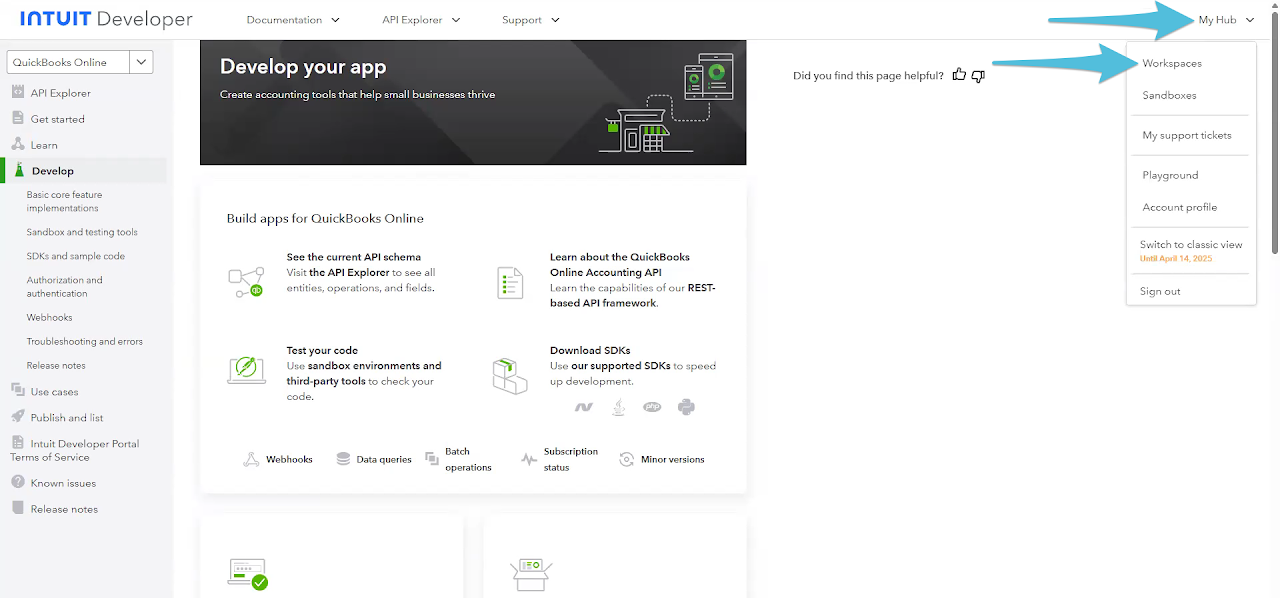Click the Data queries database icon
Viewport: 1280px width, 598px height.
[343, 459]
